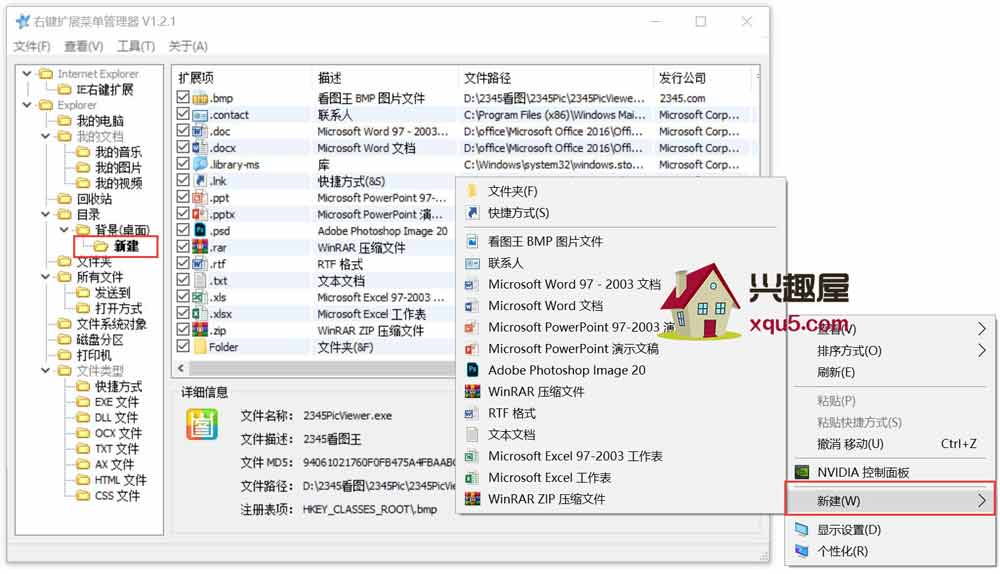
Task: Click folder icon beside 打印机 tree node
Action: [64, 355]
